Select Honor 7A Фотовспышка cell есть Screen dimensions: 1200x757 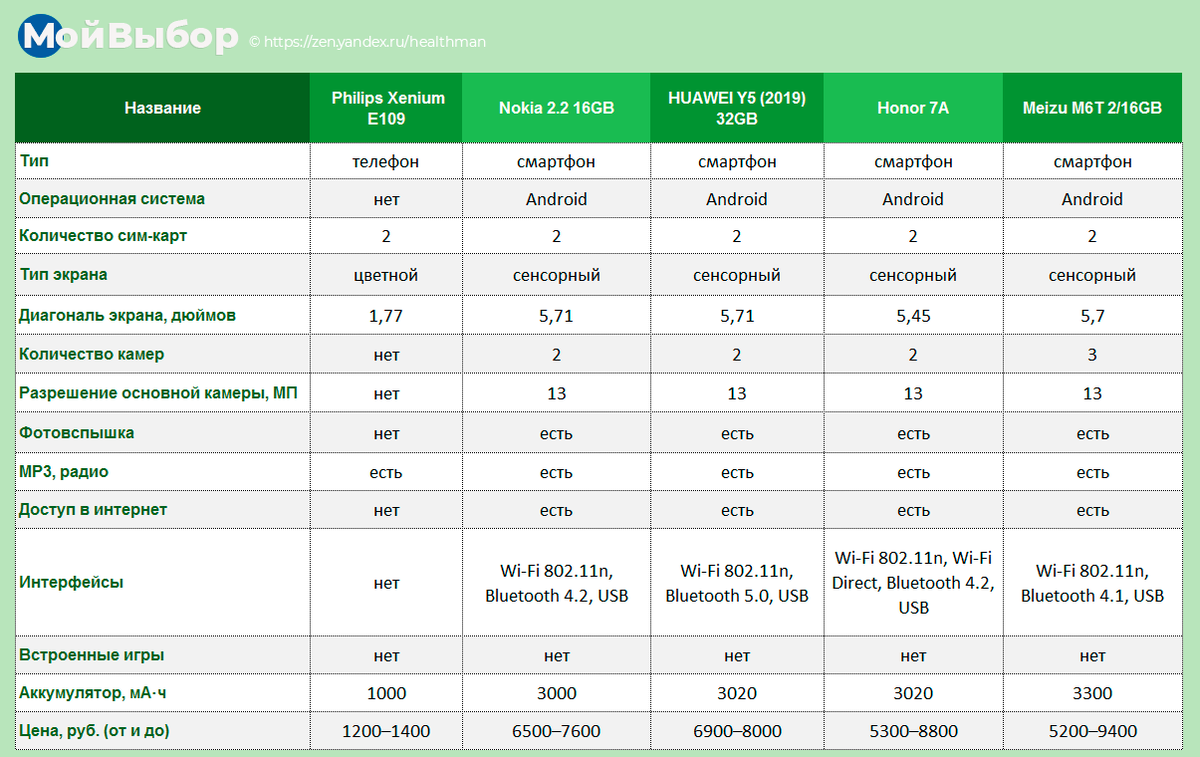pyautogui.click(x=913, y=434)
